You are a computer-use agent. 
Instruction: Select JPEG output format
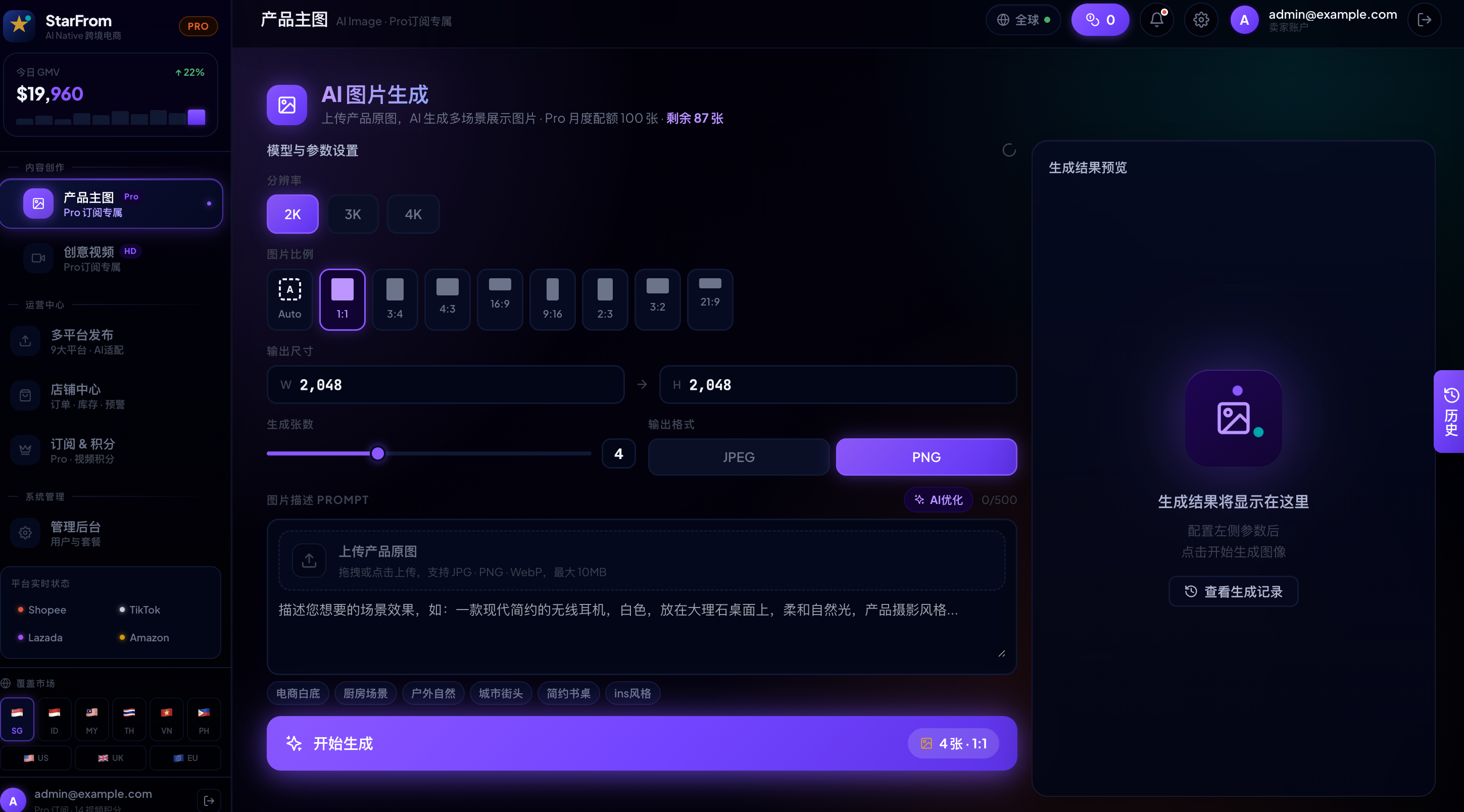point(738,457)
